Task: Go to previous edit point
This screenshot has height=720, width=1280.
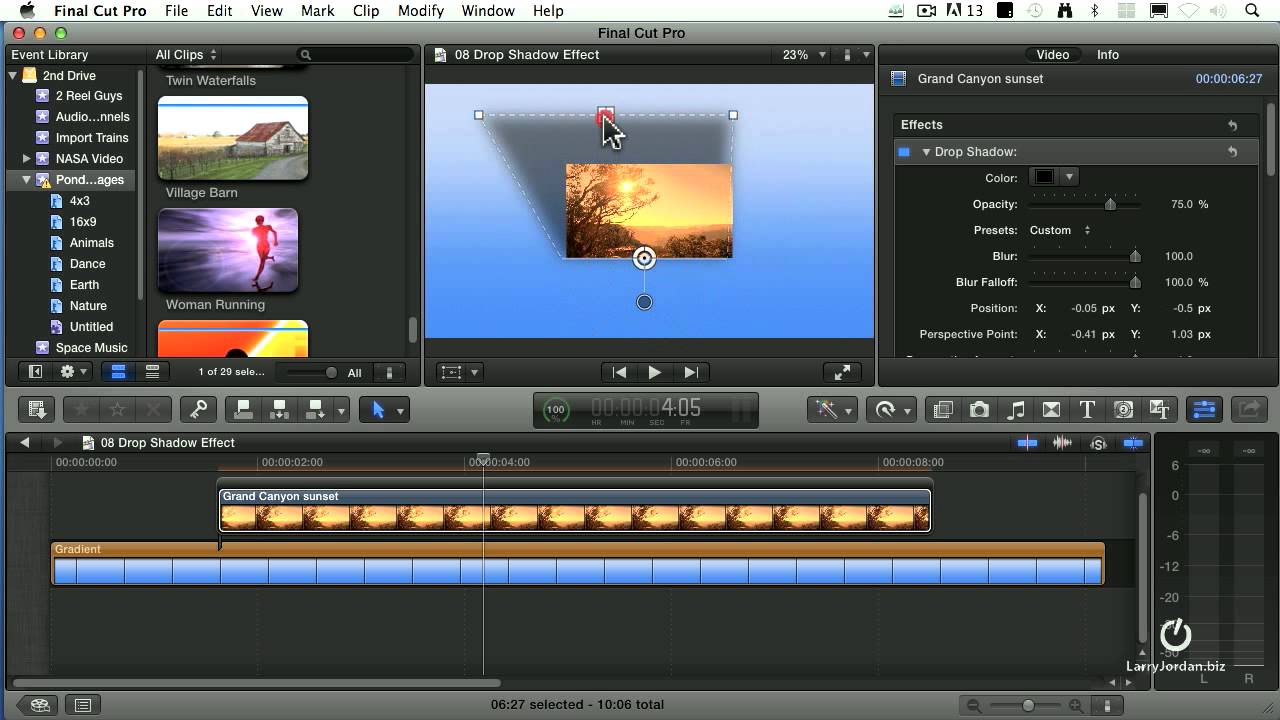Action: click(620, 372)
